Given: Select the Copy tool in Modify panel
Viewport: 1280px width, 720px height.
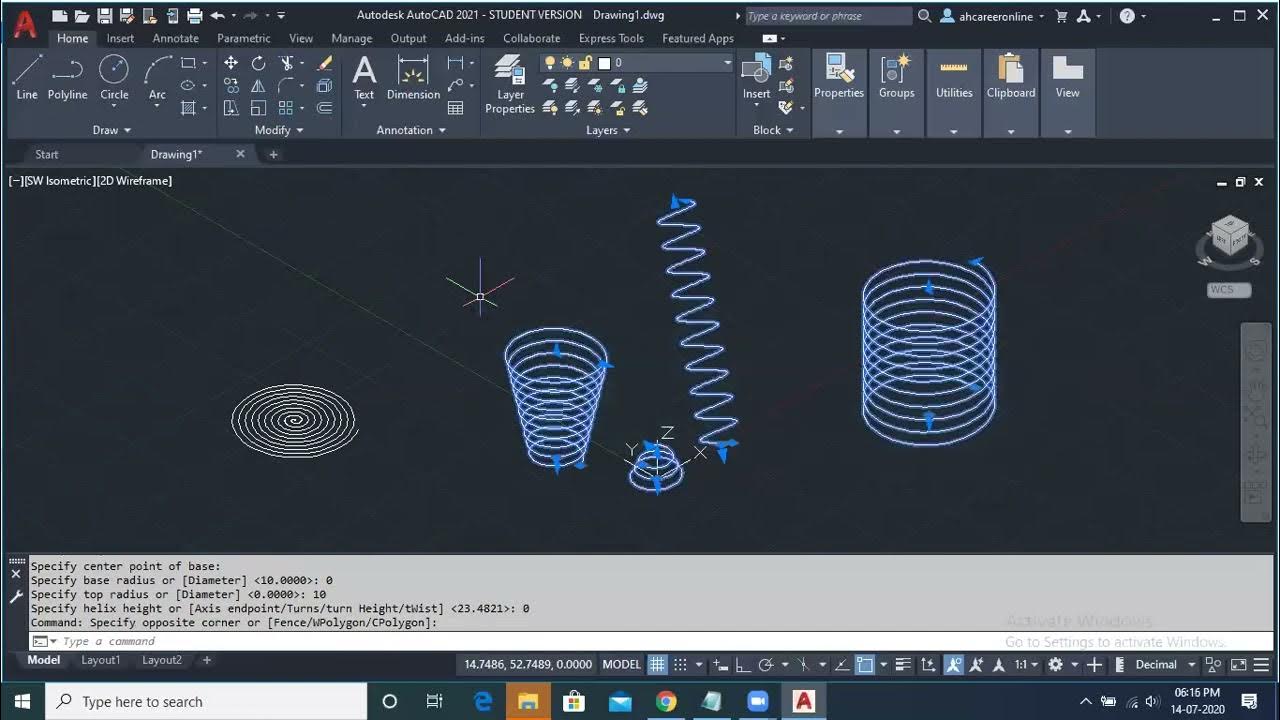Looking at the screenshot, I should pyautogui.click(x=231, y=86).
